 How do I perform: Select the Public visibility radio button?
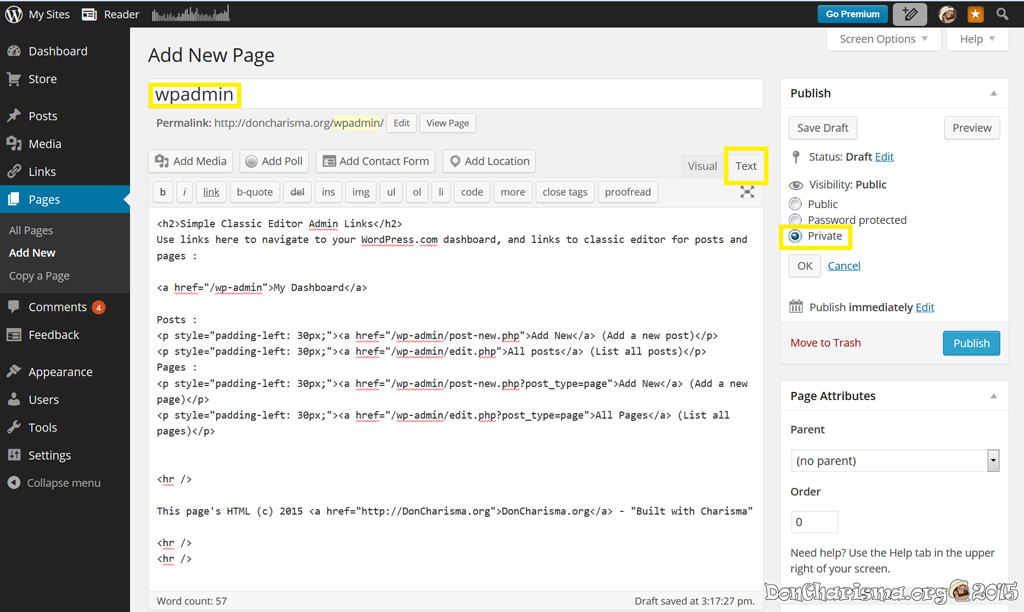click(x=796, y=204)
